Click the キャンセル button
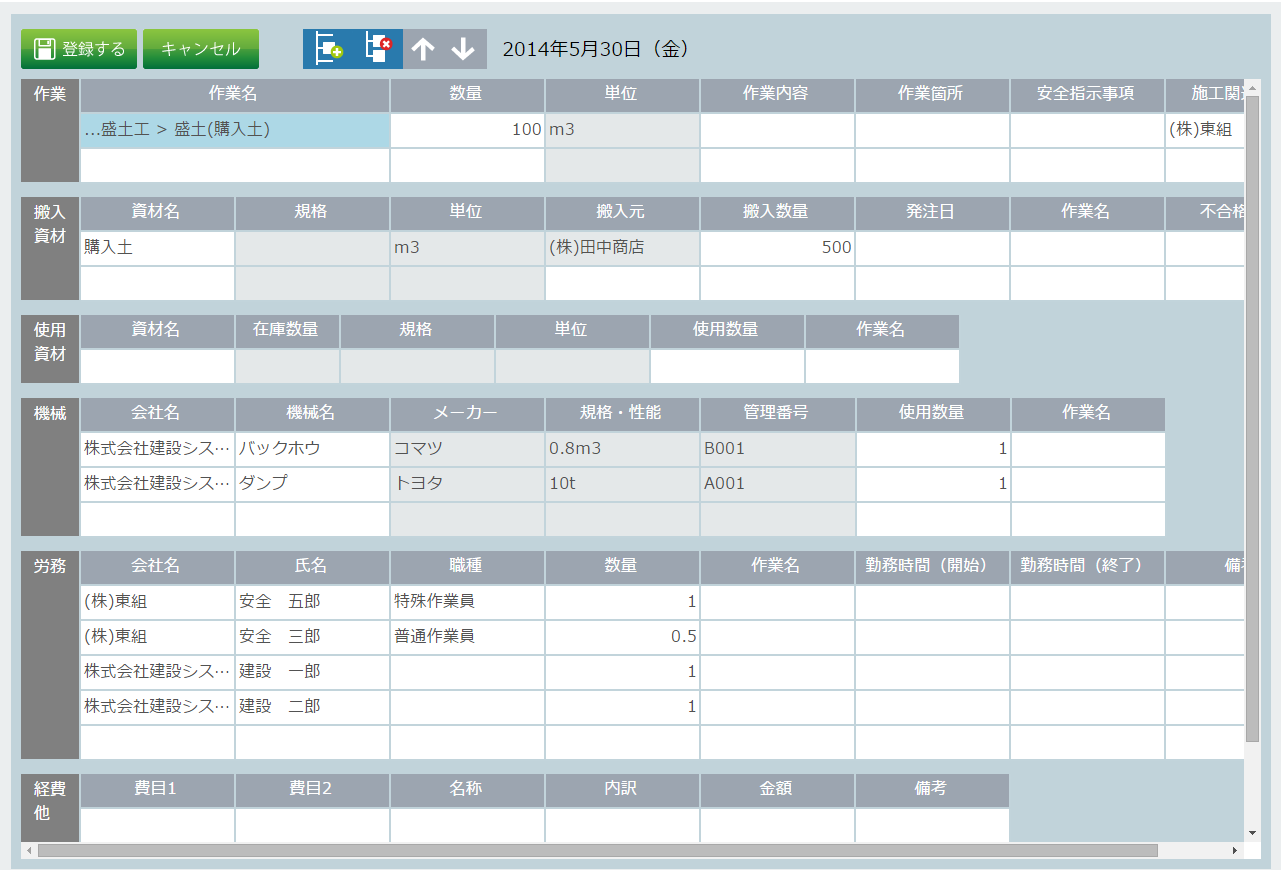This screenshot has height=870, width=1281. coord(201,49)
